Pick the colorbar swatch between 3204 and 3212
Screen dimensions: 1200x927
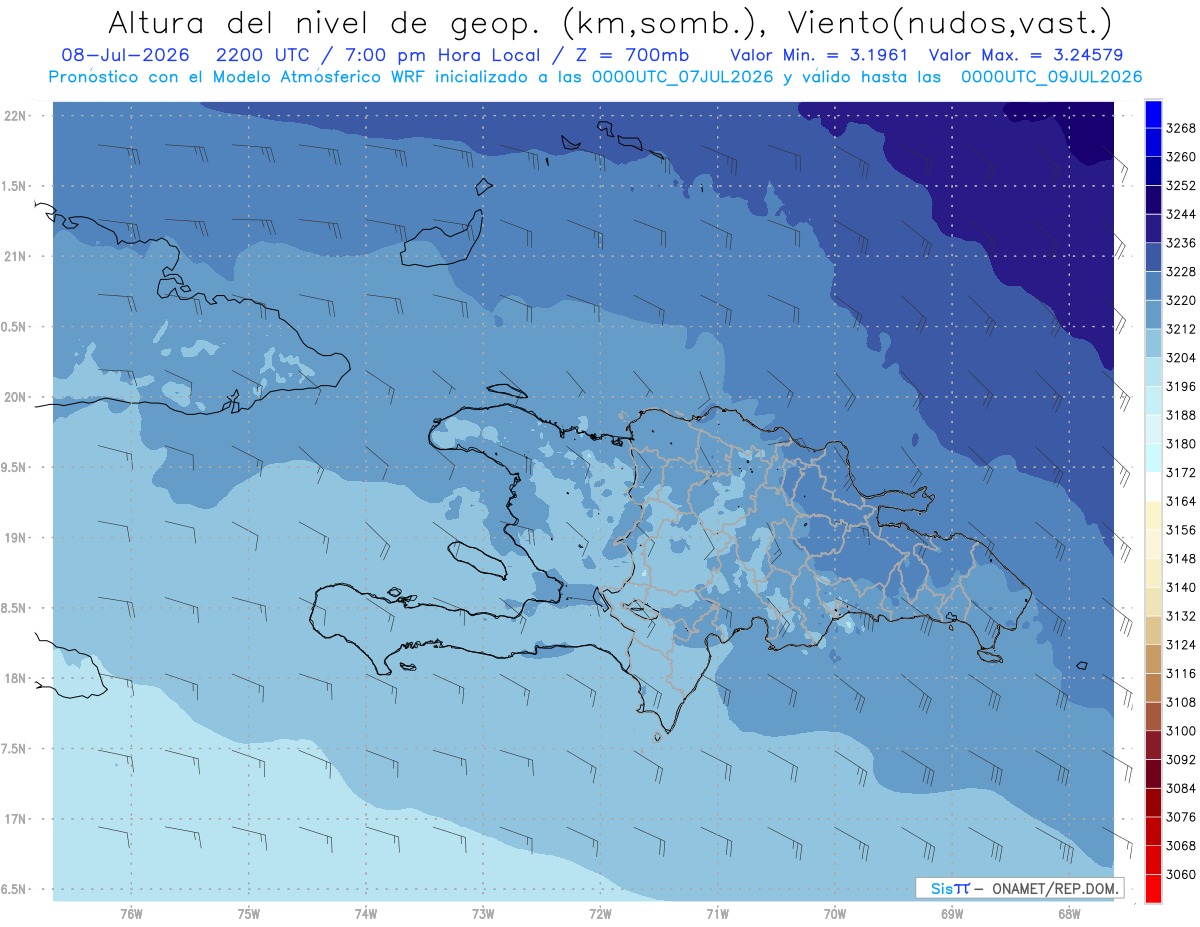[x=1153, y=343]
